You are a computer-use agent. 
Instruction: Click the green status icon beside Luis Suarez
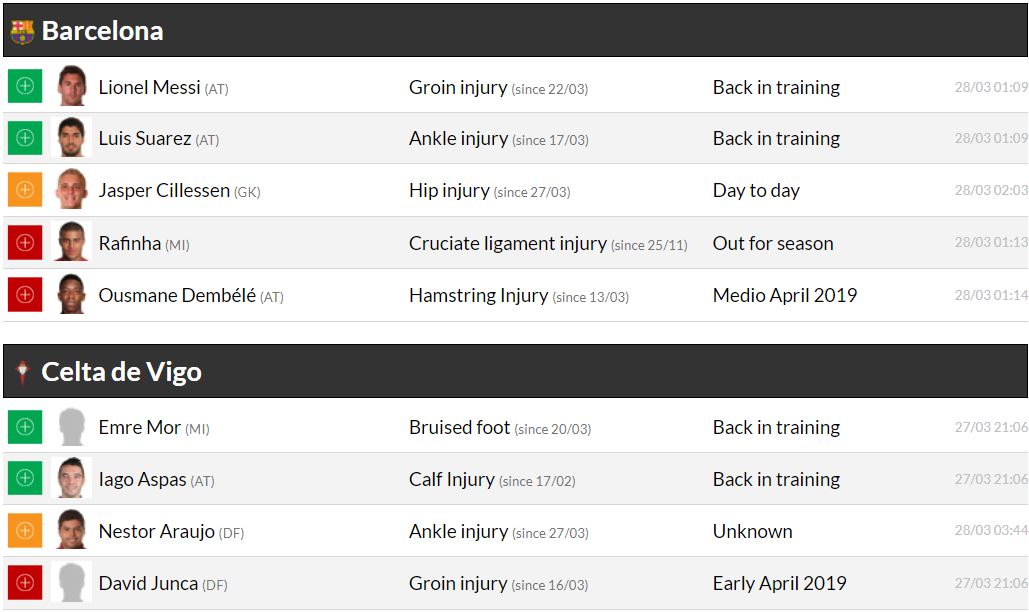(x=25, y=138)
